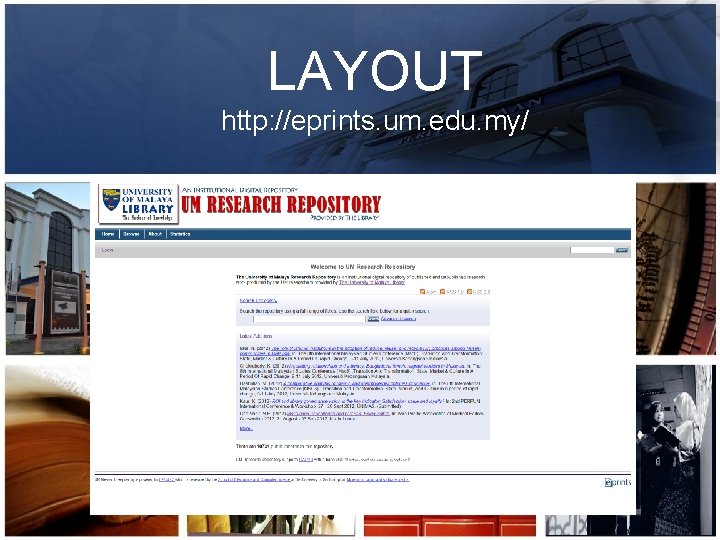Open the Statistics navigation tab
The height and width of the screenshot is (540, 720).
pyautogui.click(x=180, y=234)
